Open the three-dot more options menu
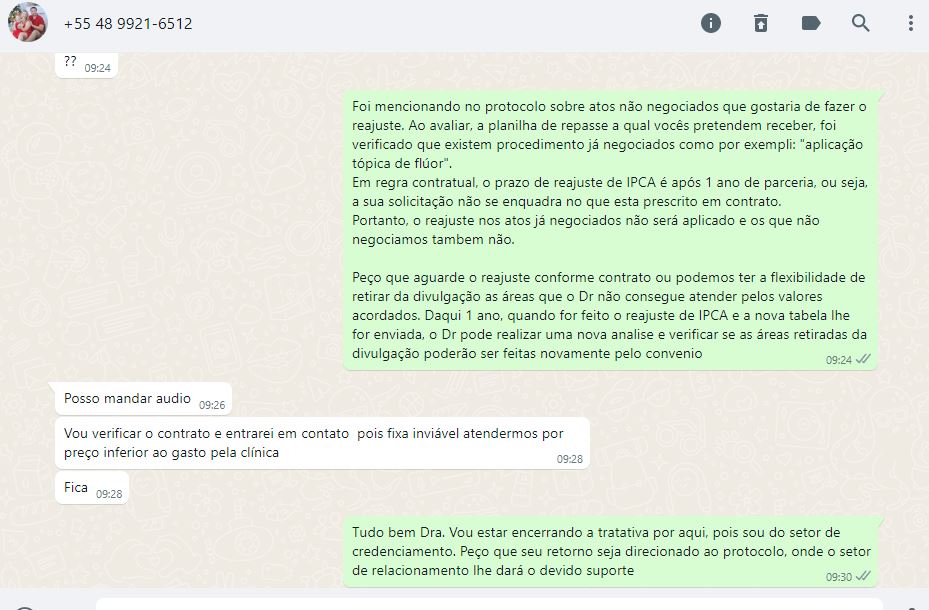 tap(911, 23)
